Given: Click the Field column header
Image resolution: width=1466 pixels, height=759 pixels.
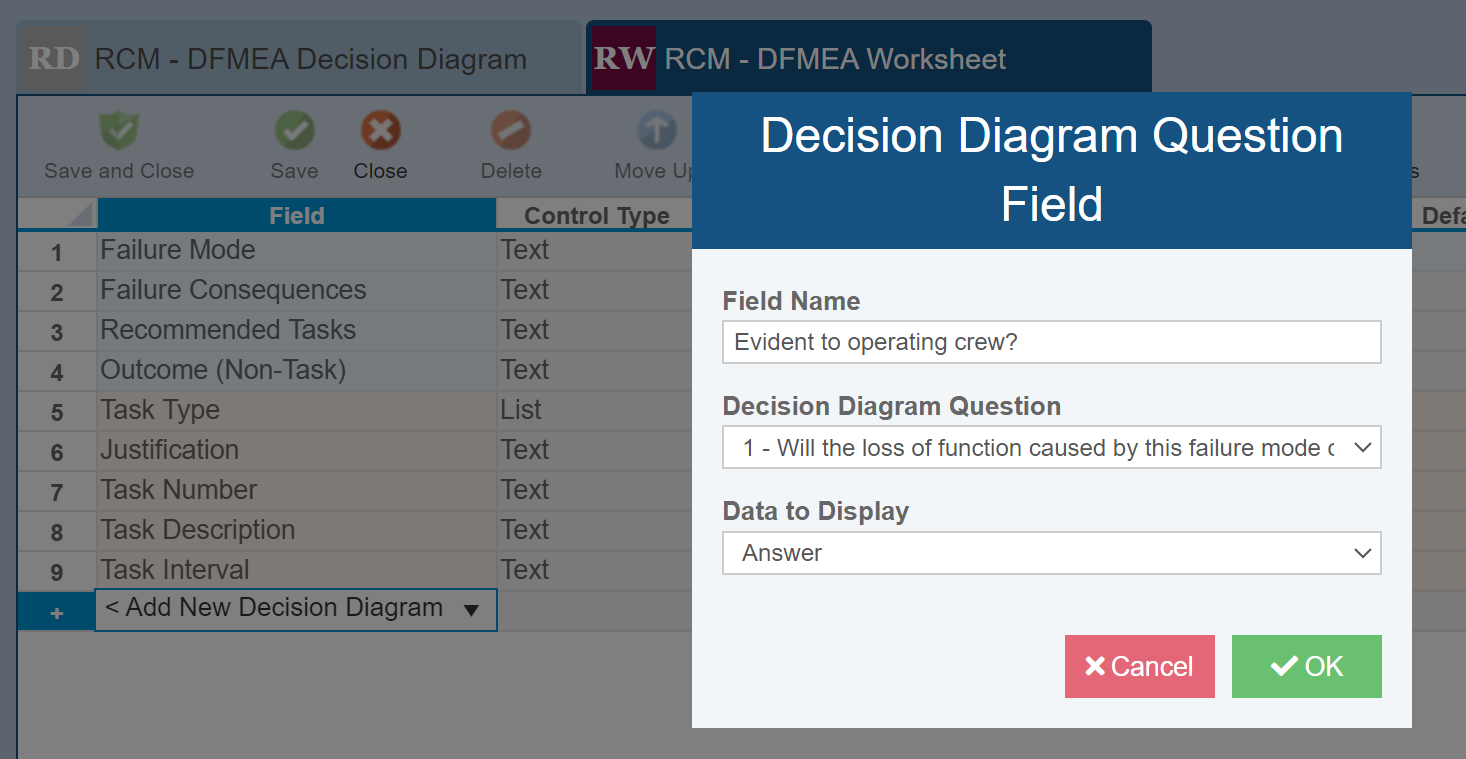Looking at the screenshot, I should click(296, 214).
